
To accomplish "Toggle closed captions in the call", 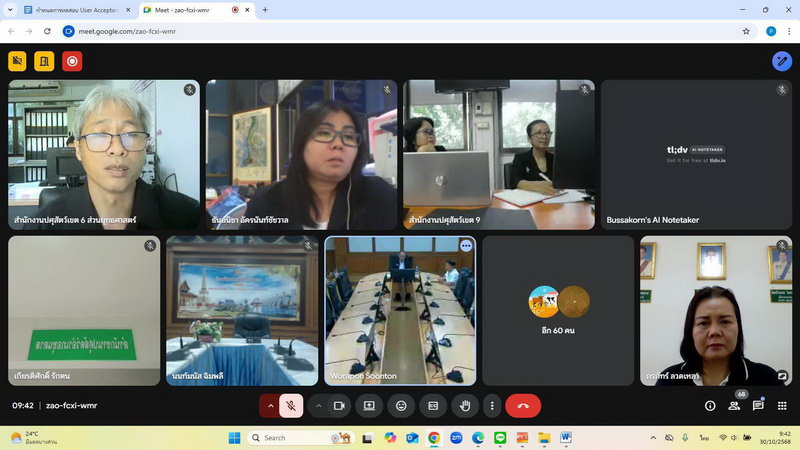I will (x=433, y=406).
